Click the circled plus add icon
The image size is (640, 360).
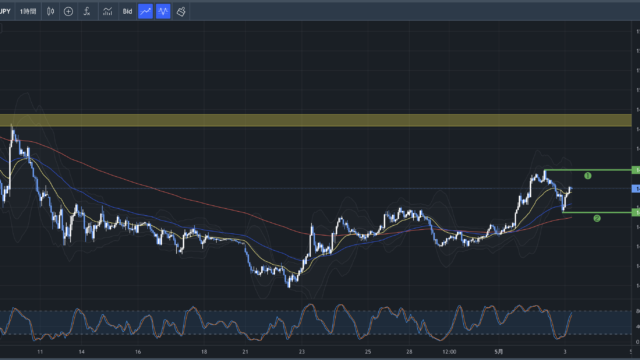[x=68, y=11]
